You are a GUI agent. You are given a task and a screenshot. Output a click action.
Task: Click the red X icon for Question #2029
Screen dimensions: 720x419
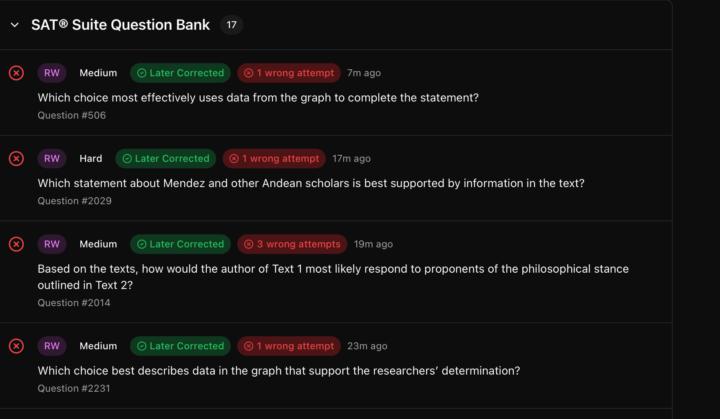(x=16, y=158)
